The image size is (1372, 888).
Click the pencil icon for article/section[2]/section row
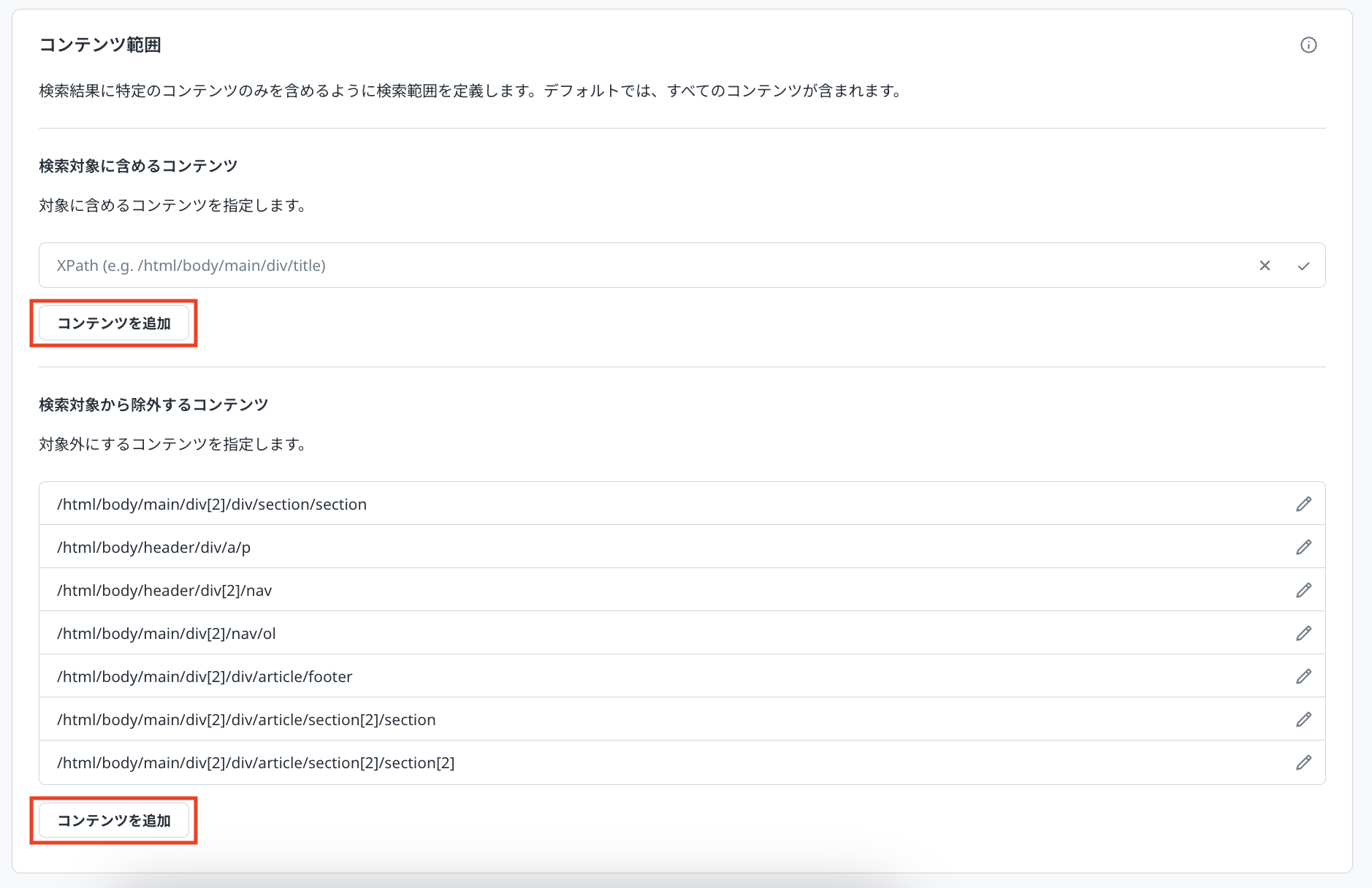[x=1303, y=719]
